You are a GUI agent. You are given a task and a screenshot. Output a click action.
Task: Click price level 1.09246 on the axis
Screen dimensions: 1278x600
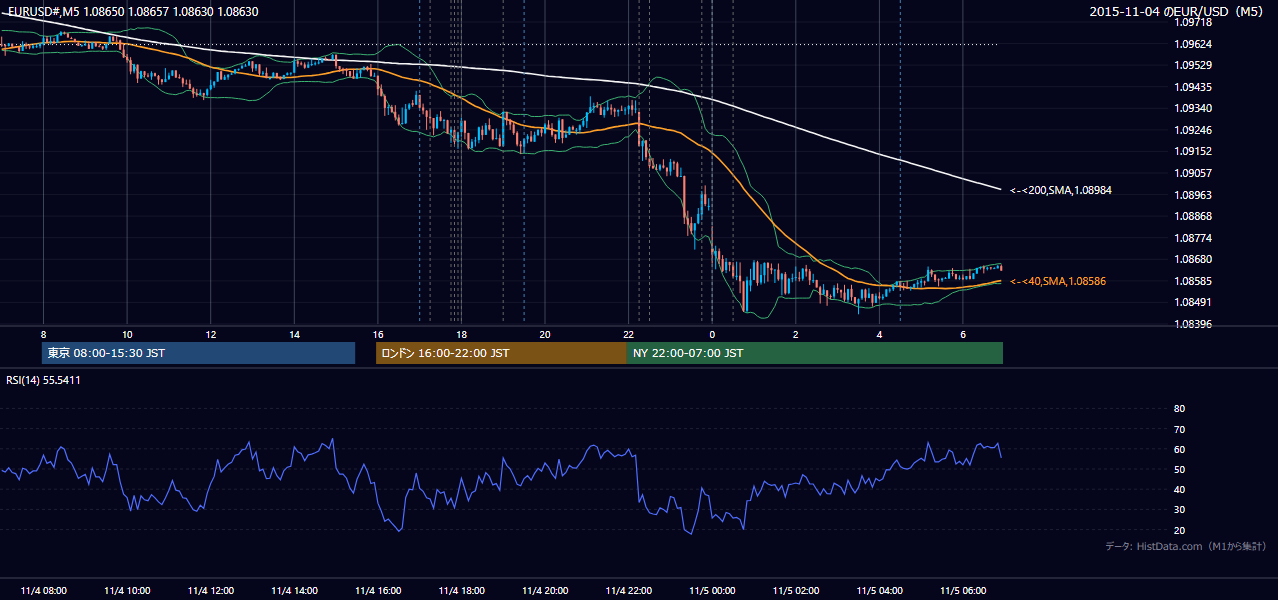[x=1192, y=130]
